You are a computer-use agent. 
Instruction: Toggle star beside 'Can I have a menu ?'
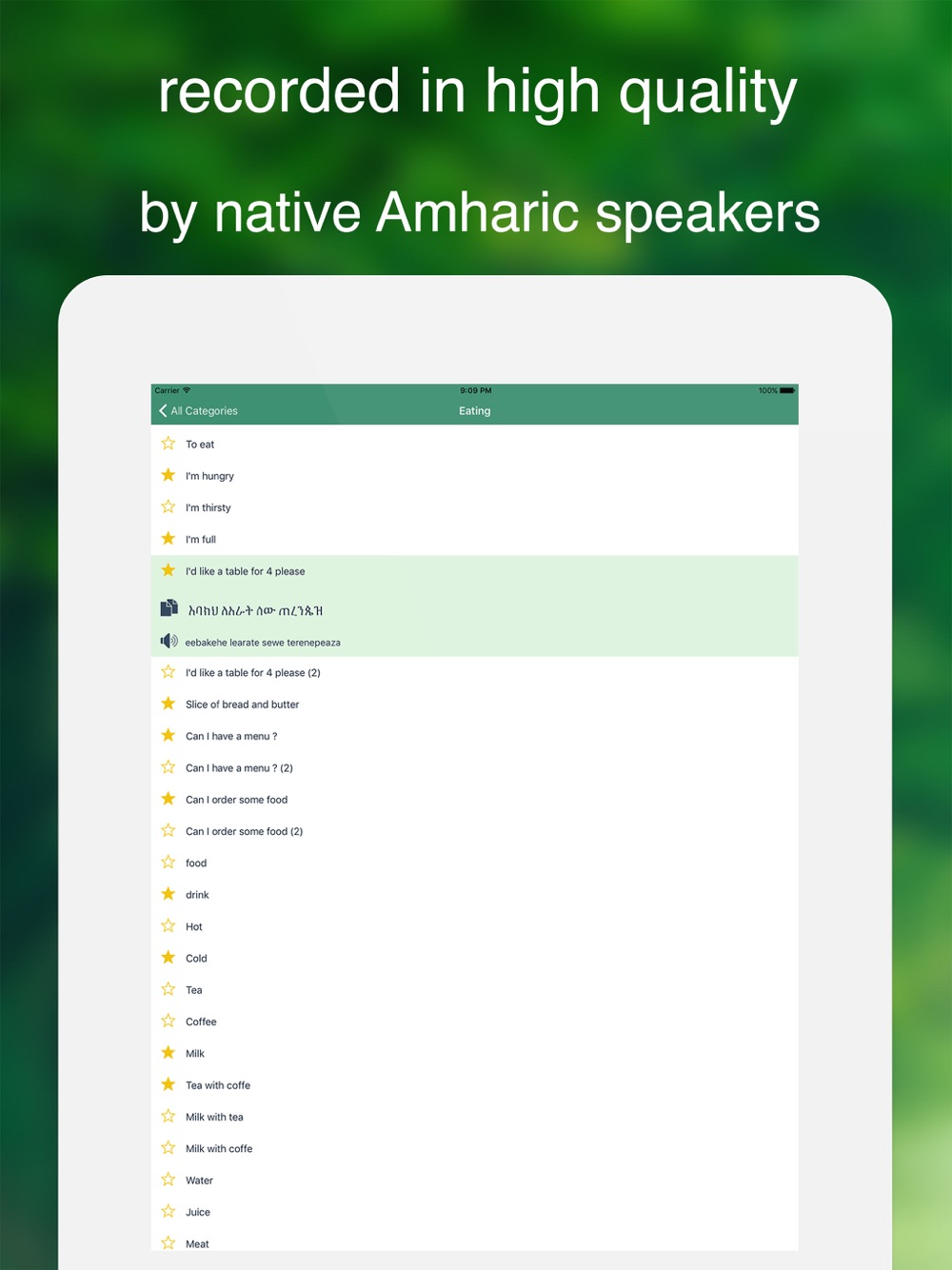tap(169, 735)
